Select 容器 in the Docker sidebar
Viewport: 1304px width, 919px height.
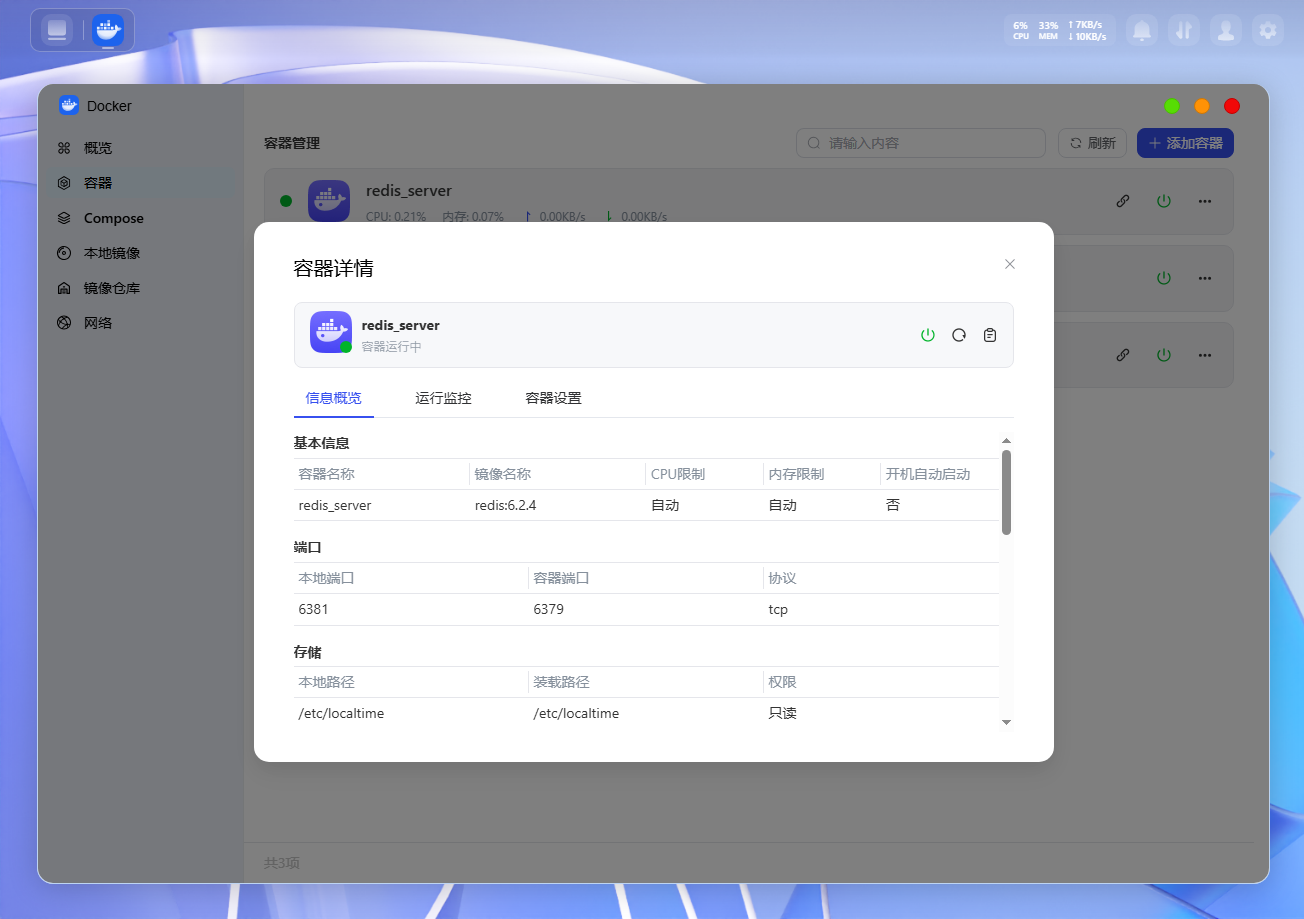[142, 183]
